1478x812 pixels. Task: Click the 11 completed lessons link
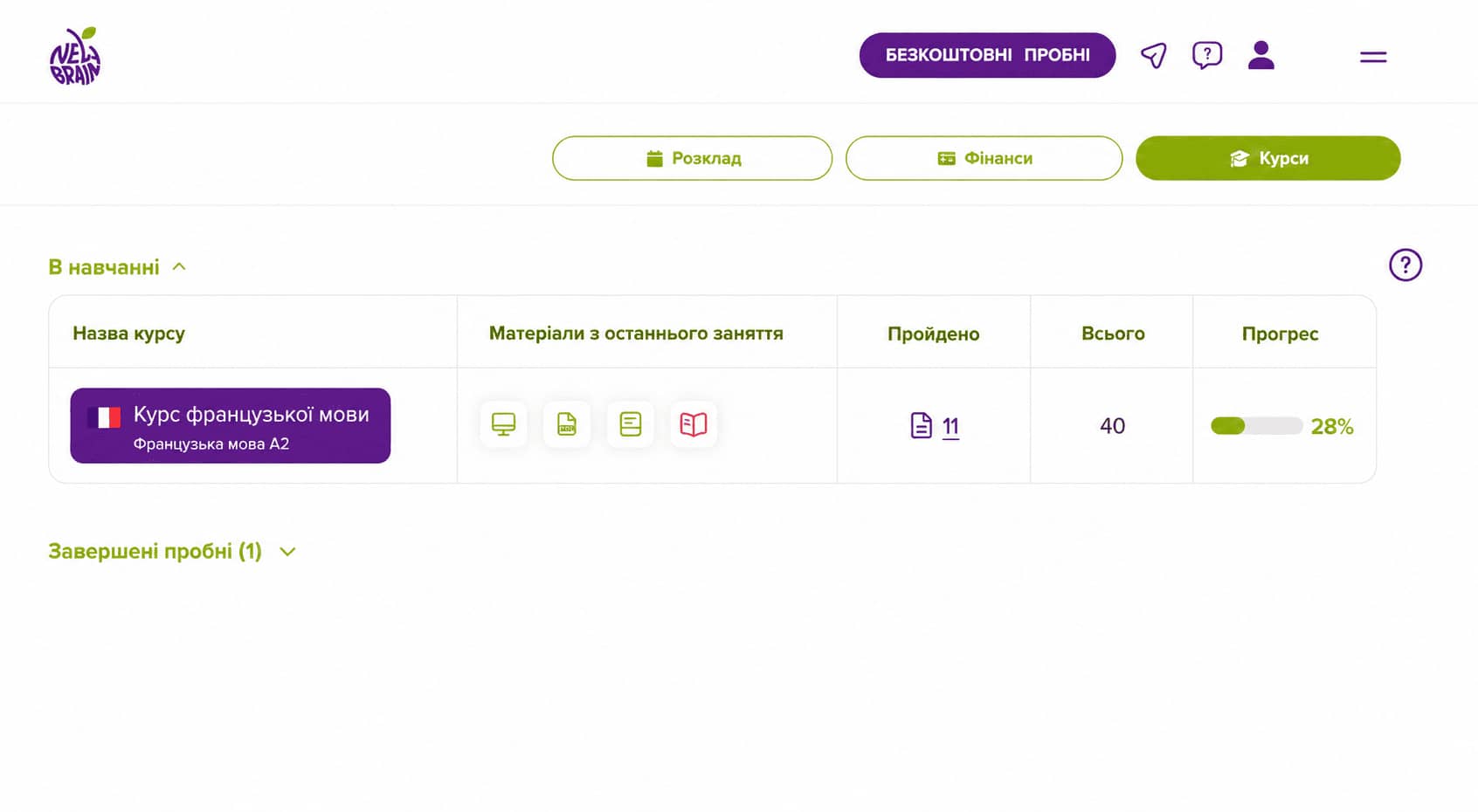pos(950,426)
